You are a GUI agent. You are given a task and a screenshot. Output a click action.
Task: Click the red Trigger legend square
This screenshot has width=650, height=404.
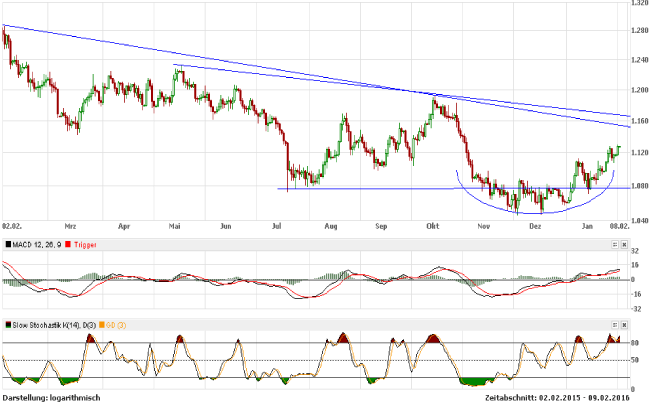(x=66, y=242)
